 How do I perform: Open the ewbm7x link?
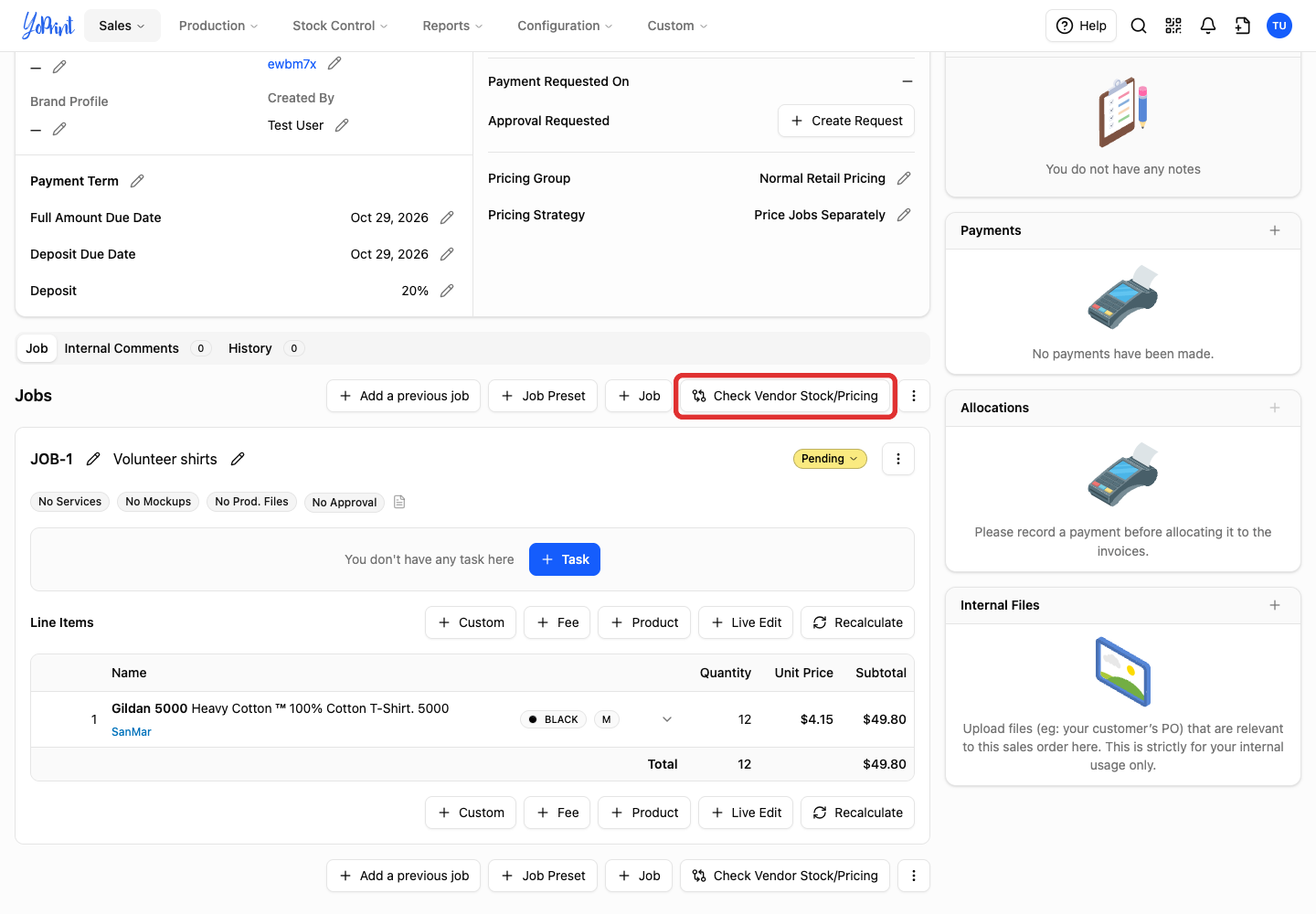pyautogui.click(x=292, y=64)
